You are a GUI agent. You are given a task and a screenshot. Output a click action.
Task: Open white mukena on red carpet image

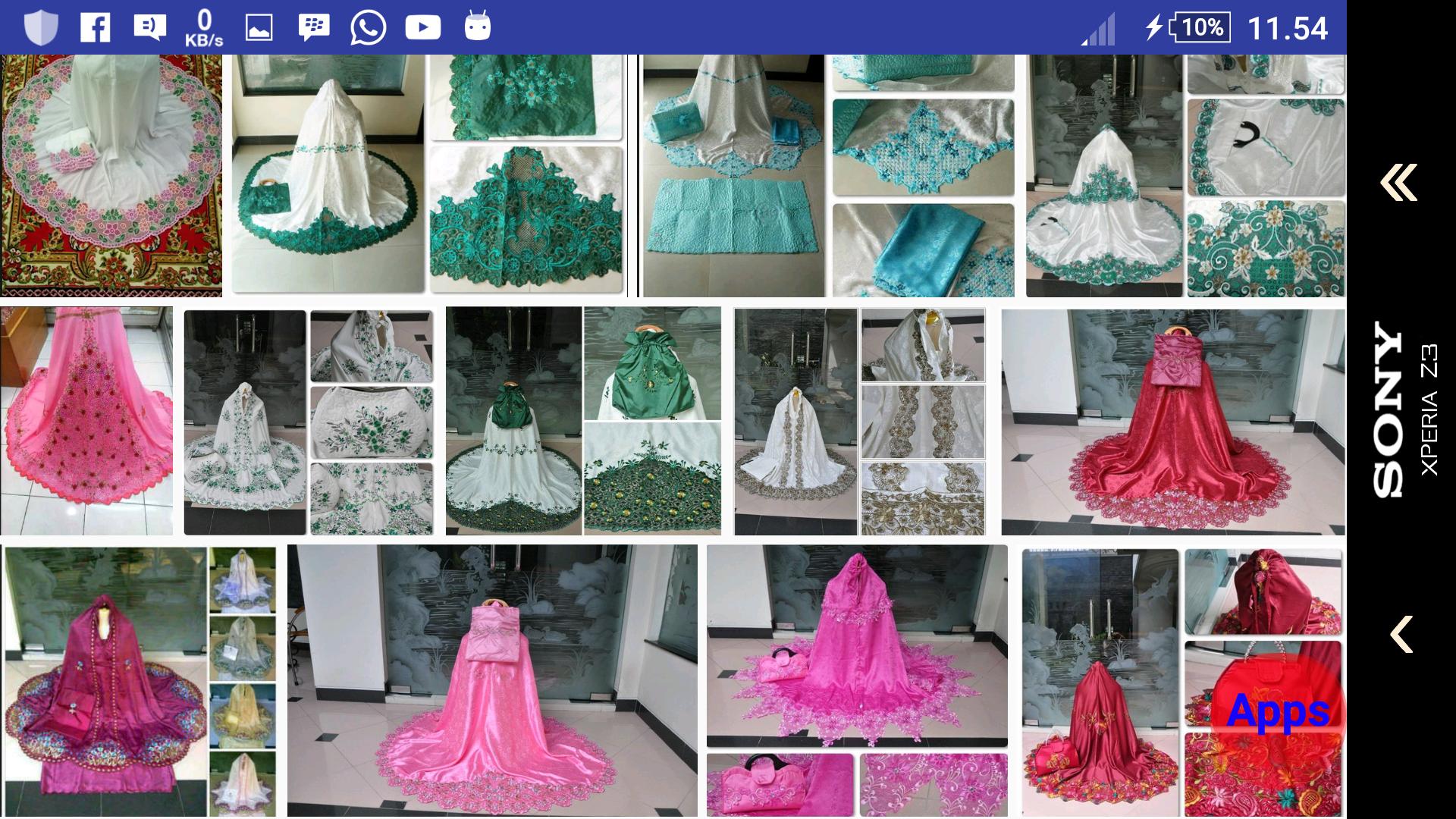(111, 175)
